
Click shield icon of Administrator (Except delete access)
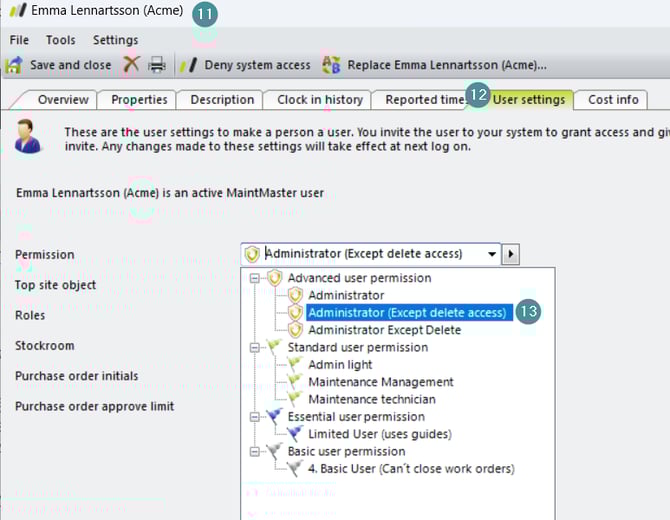(295, 313)
